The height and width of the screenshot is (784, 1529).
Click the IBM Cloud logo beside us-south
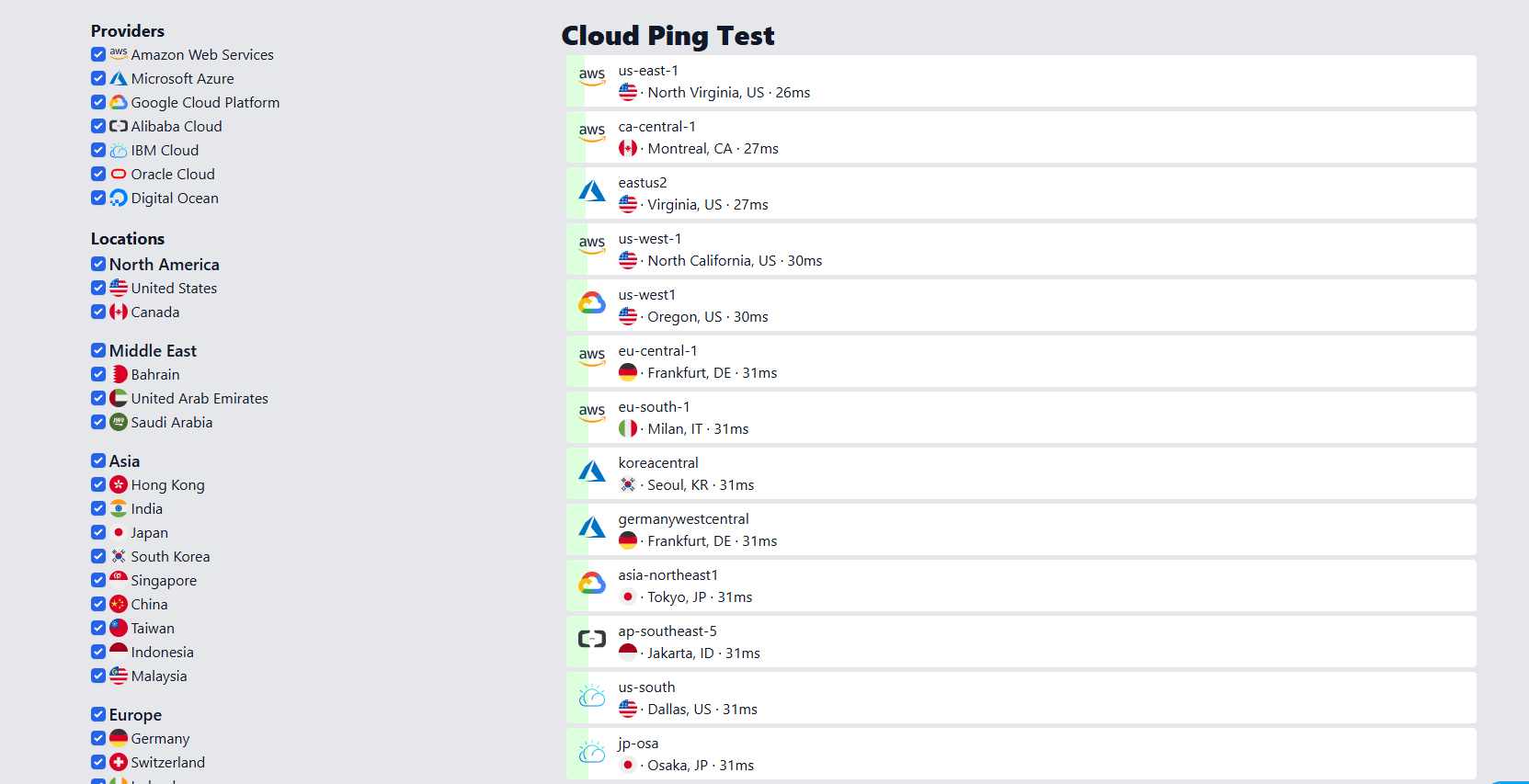[592, 697]
